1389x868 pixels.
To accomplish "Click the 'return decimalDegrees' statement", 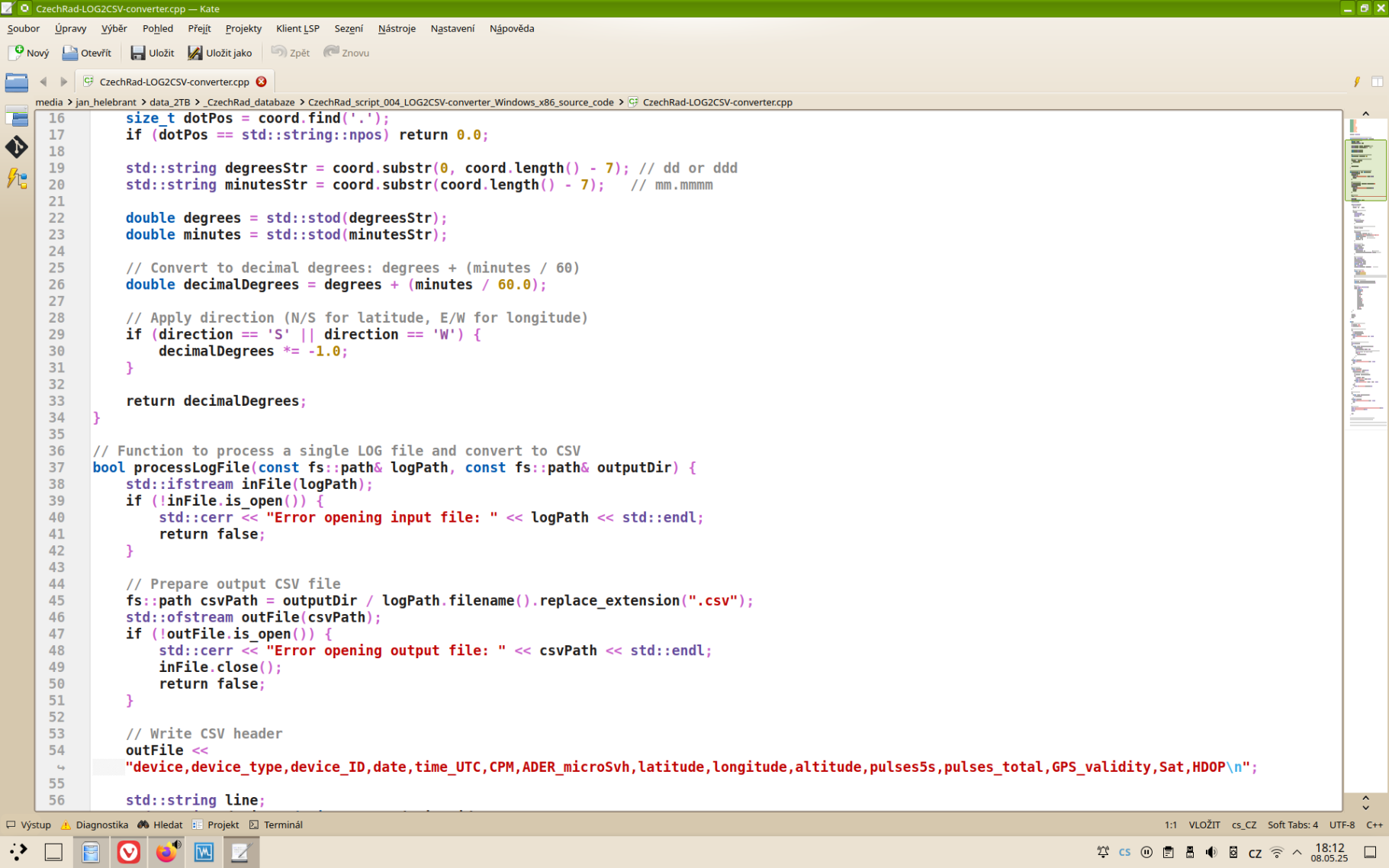I will coord(216,401).
